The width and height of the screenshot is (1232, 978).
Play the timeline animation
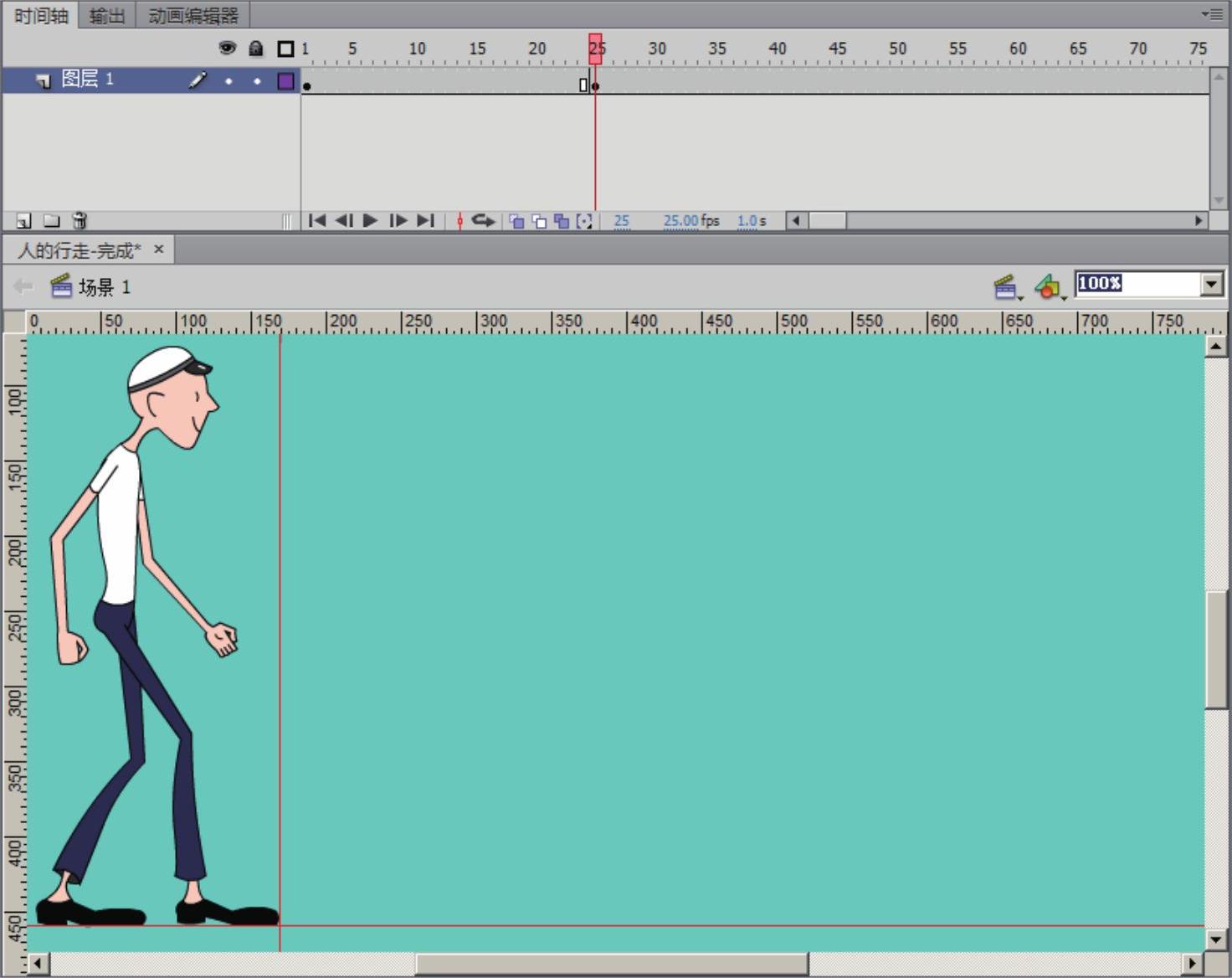[370, 220]
